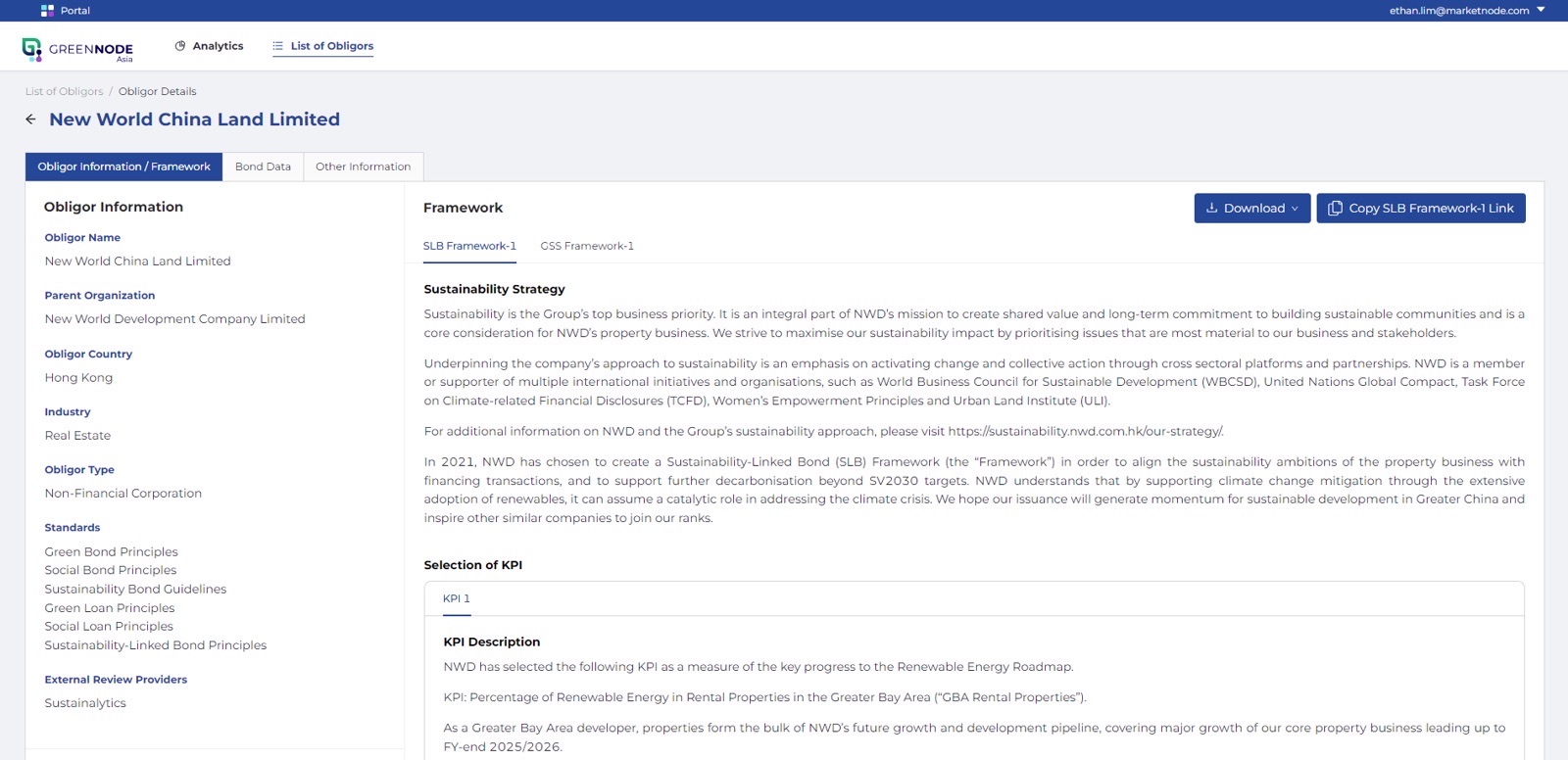Click the New World China Land Limited title
This screenshot has width=1568, height=760.
[x=195, y=119]
